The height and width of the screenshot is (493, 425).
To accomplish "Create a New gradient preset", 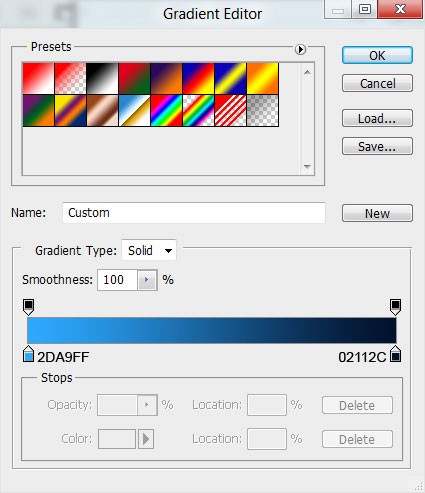I will [x=377, y=213].
